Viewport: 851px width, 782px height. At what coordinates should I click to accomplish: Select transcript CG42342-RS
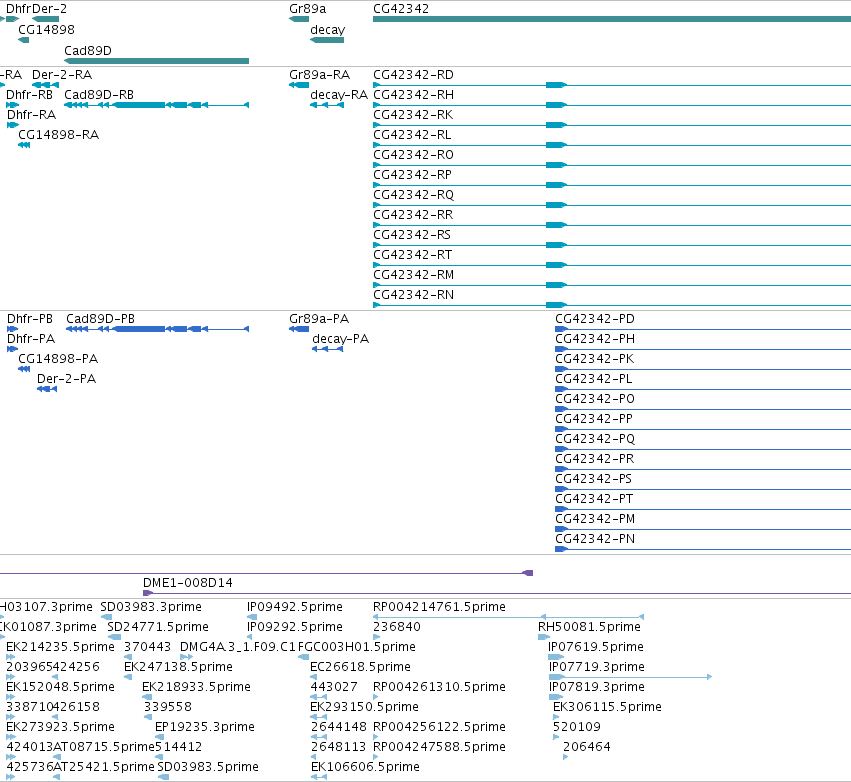412,235
